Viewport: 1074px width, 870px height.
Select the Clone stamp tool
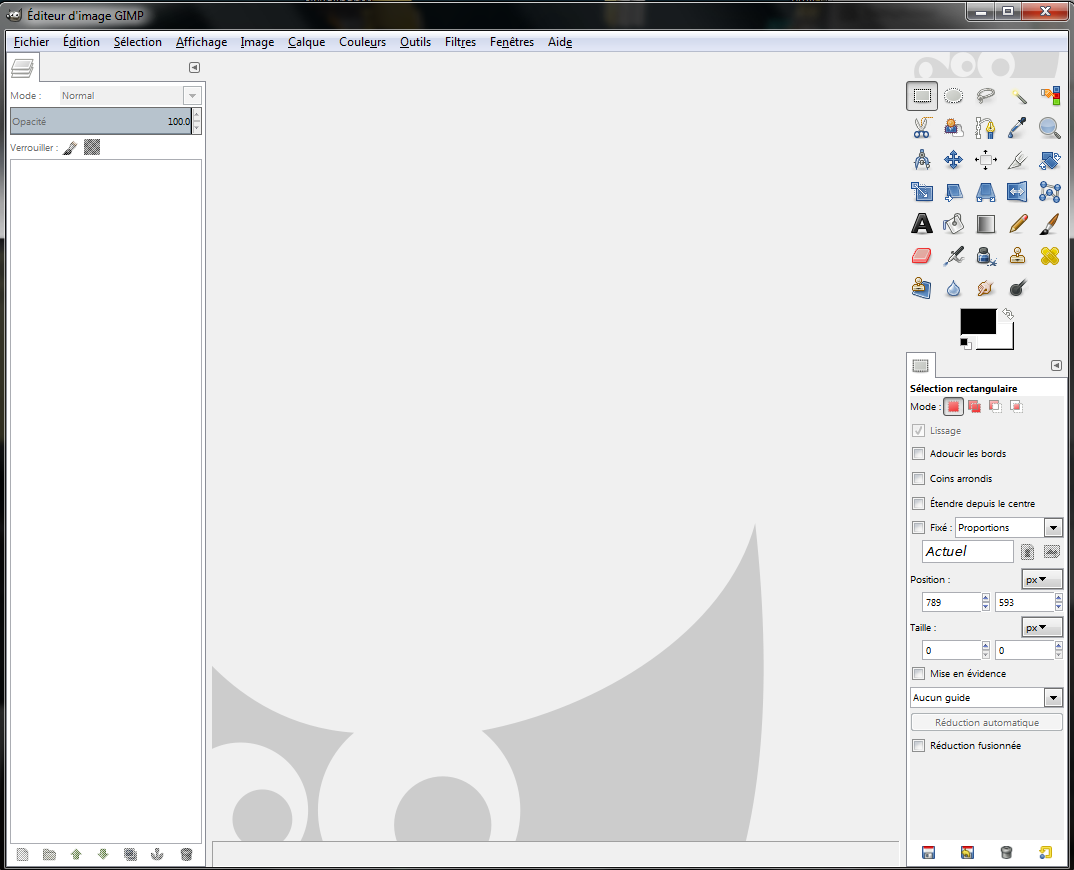[1018, 256]
